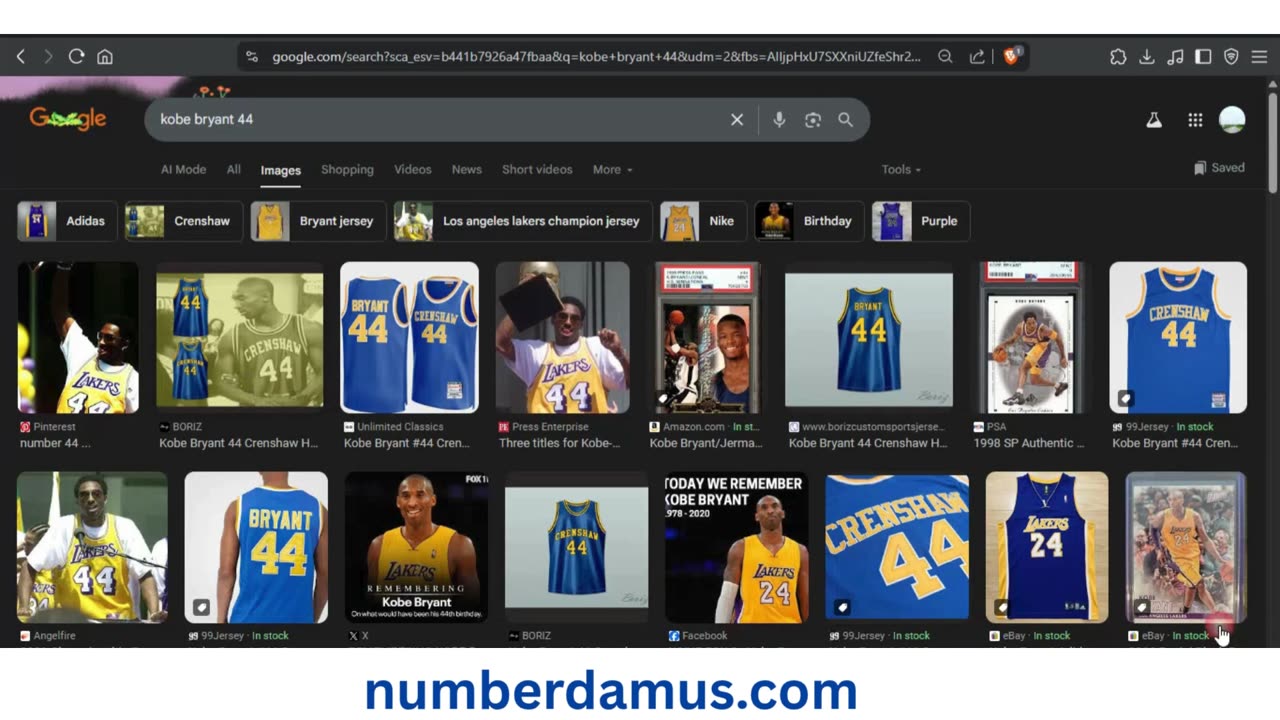Switch to Videos tab
The image size is (1280, 720).
[x=413, y=170]
